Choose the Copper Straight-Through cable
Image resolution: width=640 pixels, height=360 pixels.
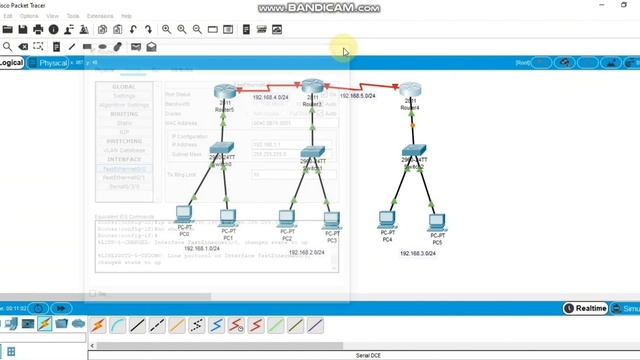[x=138, y=326]
